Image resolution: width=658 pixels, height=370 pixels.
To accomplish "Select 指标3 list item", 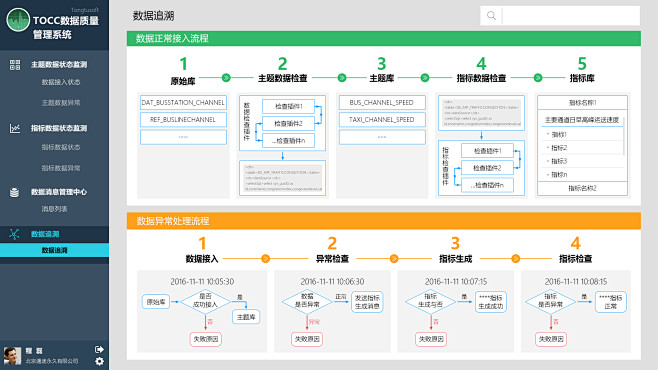I will click(559, 162).
